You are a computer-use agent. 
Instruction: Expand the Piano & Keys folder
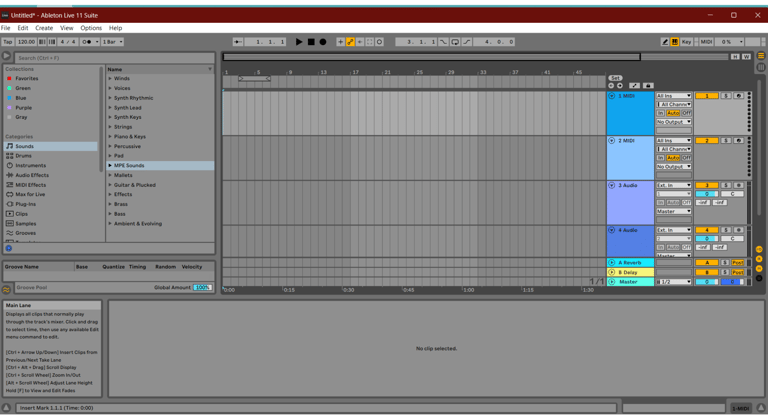(x=110, y=137)
